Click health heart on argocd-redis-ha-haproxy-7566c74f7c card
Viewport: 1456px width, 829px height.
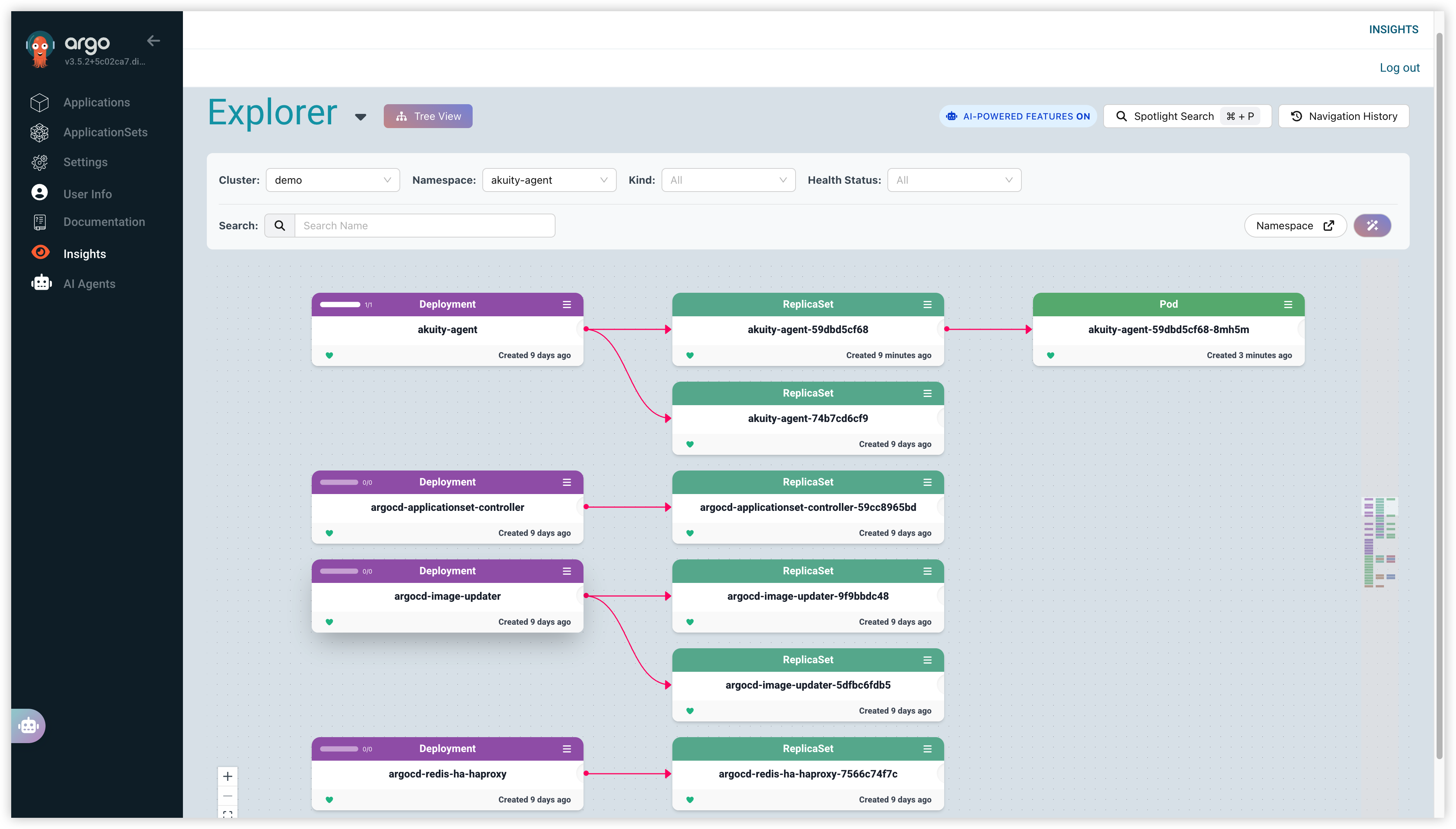(x=690, y=799)
